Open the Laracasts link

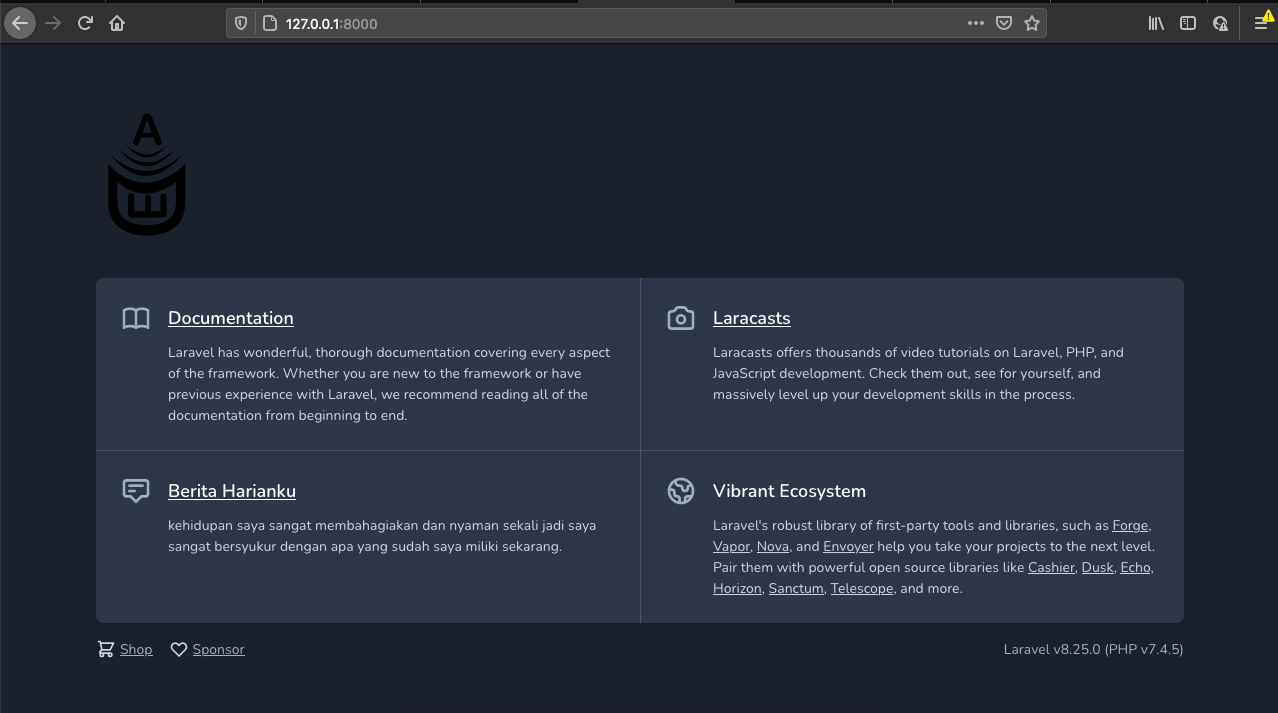(x=752, y=318)
